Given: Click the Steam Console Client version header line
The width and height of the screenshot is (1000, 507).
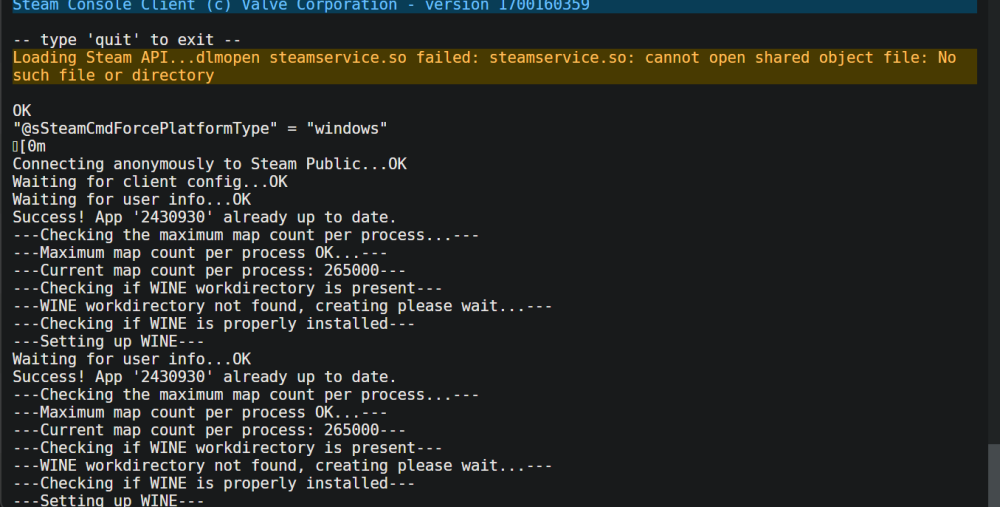Looking at the screenshot, I should tap(301, 6).
